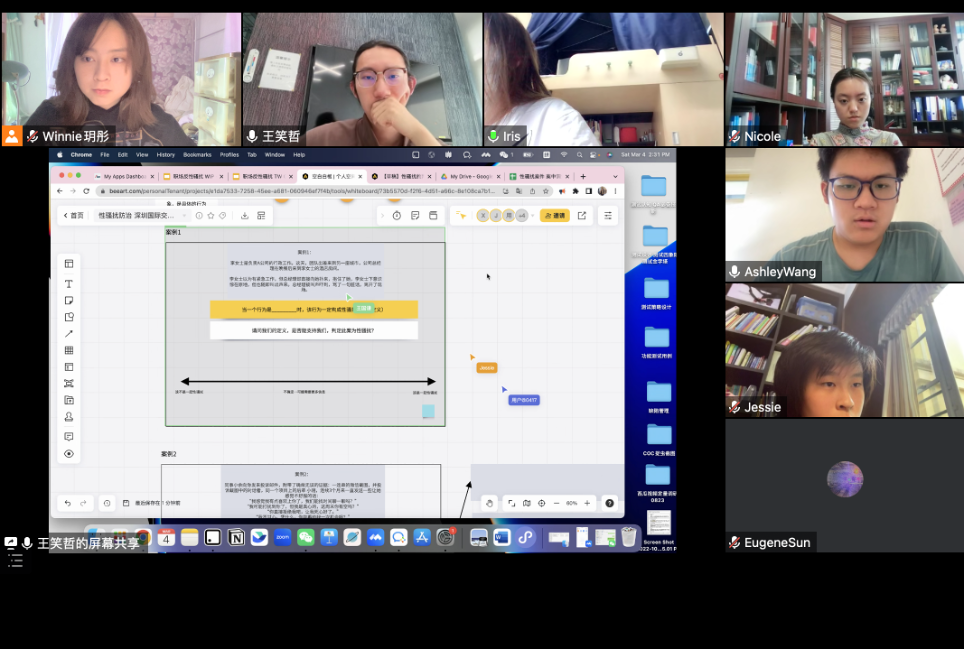This screenshot has width=964, height=650.
Task: Launch Notion from the Dock
Action: [x=236, y=537]
